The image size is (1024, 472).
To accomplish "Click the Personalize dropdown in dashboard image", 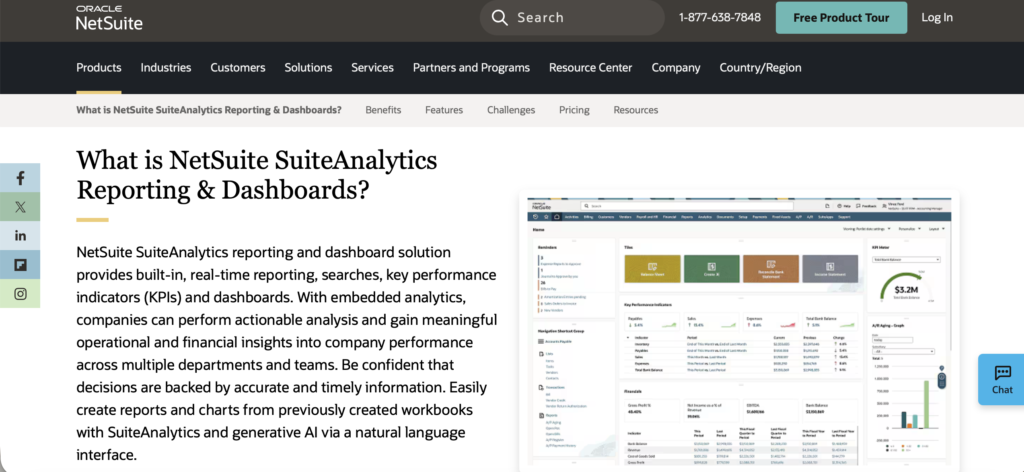I will pos(910,229).
